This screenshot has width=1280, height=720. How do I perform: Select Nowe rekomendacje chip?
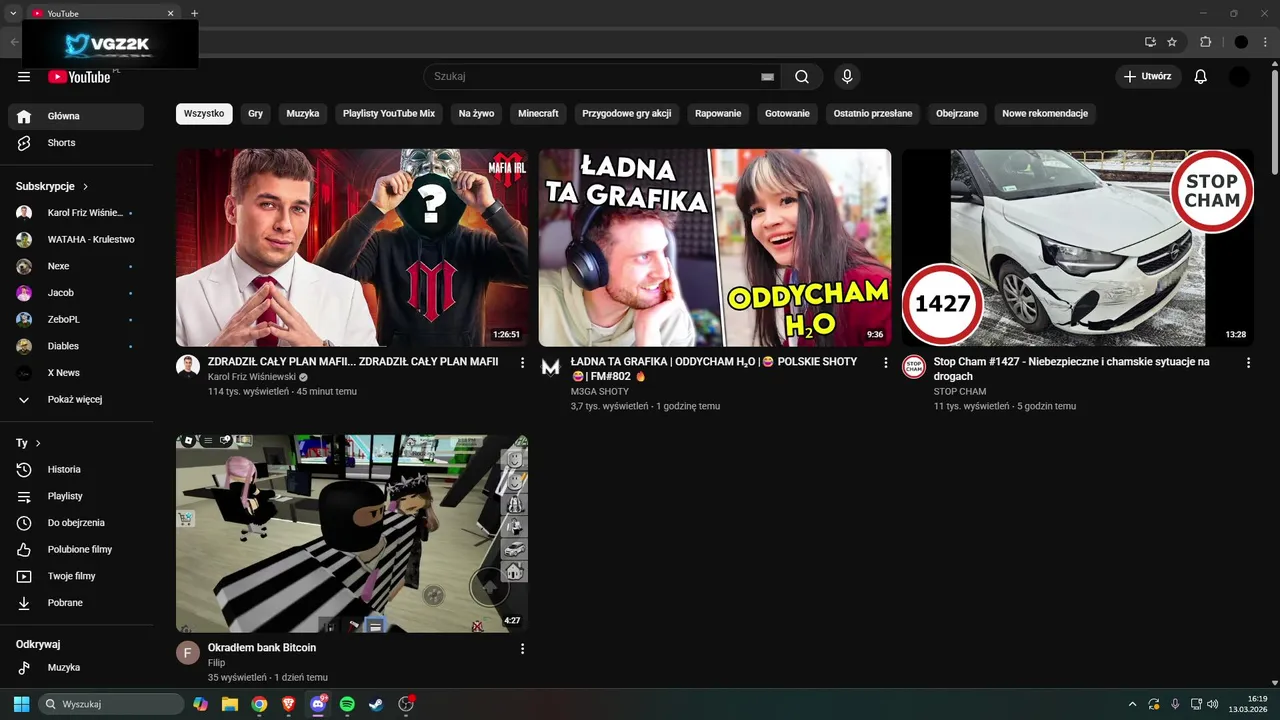[x=1045, y=114]
